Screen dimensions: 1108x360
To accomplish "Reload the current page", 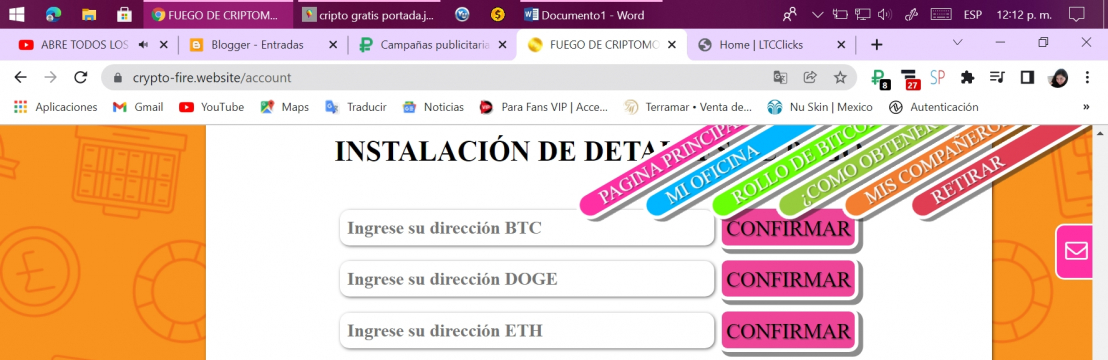I will [81, 77].
